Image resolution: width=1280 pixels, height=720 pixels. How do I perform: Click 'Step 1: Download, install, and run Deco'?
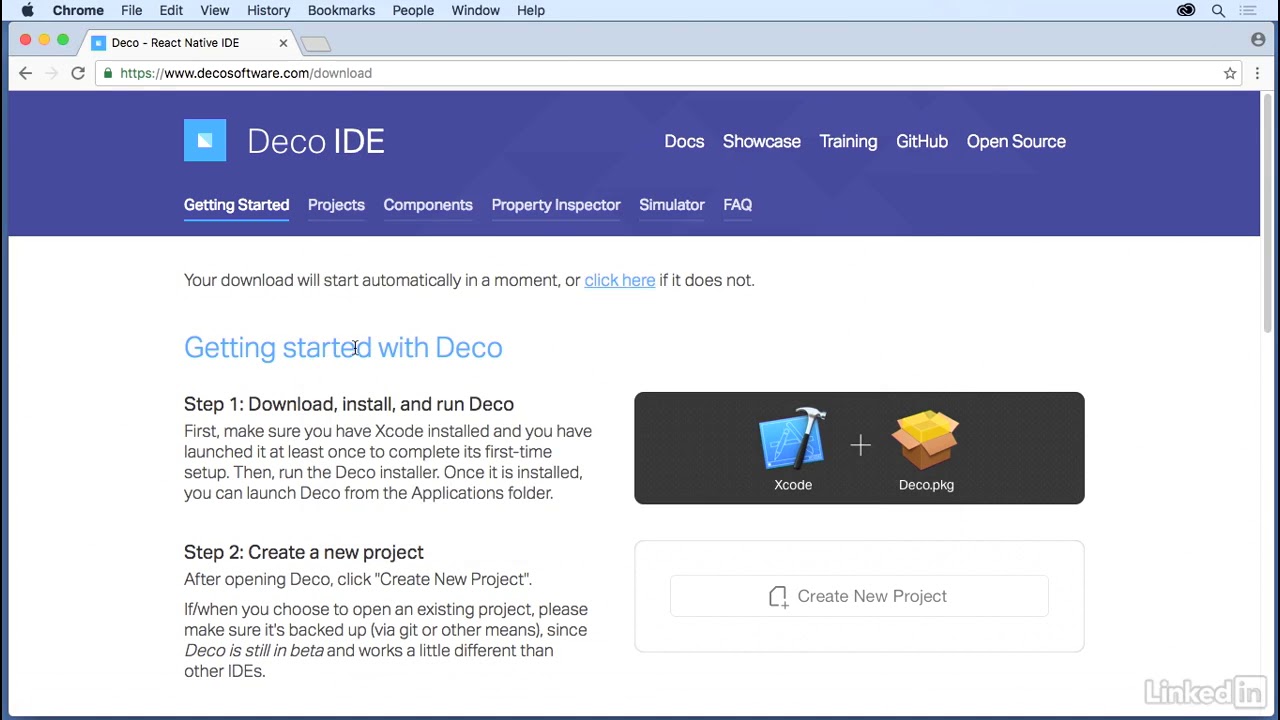click(x=349, y=404)
